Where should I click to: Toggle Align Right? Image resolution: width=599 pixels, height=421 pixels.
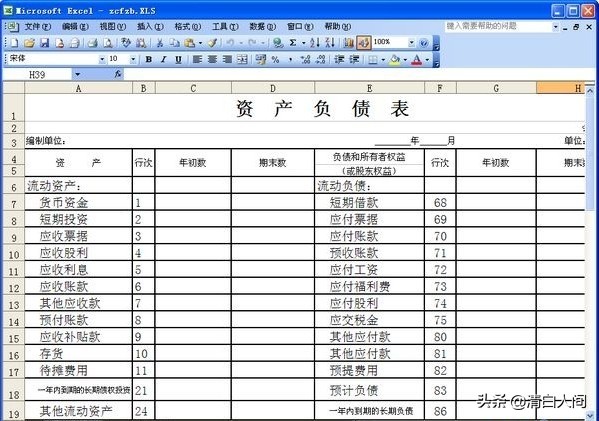point(227,60)
